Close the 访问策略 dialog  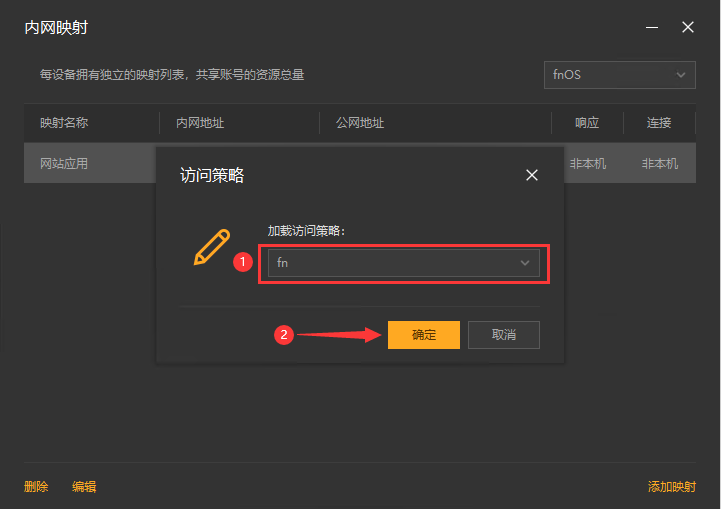[532, 175]
